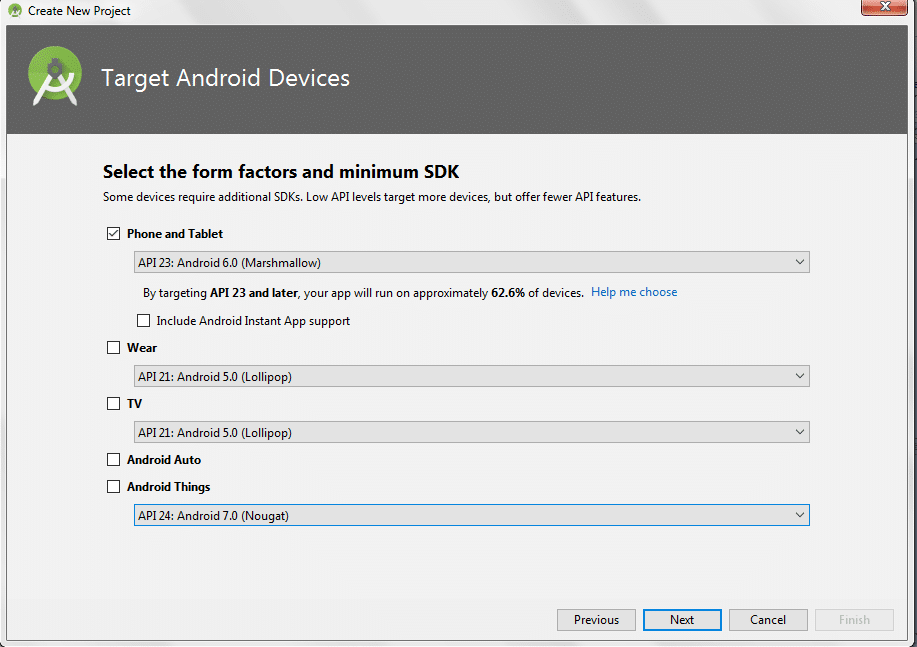
Task: Enable the TV form factor checkbox
Action: pyautogui.click(x=113, y=404)
